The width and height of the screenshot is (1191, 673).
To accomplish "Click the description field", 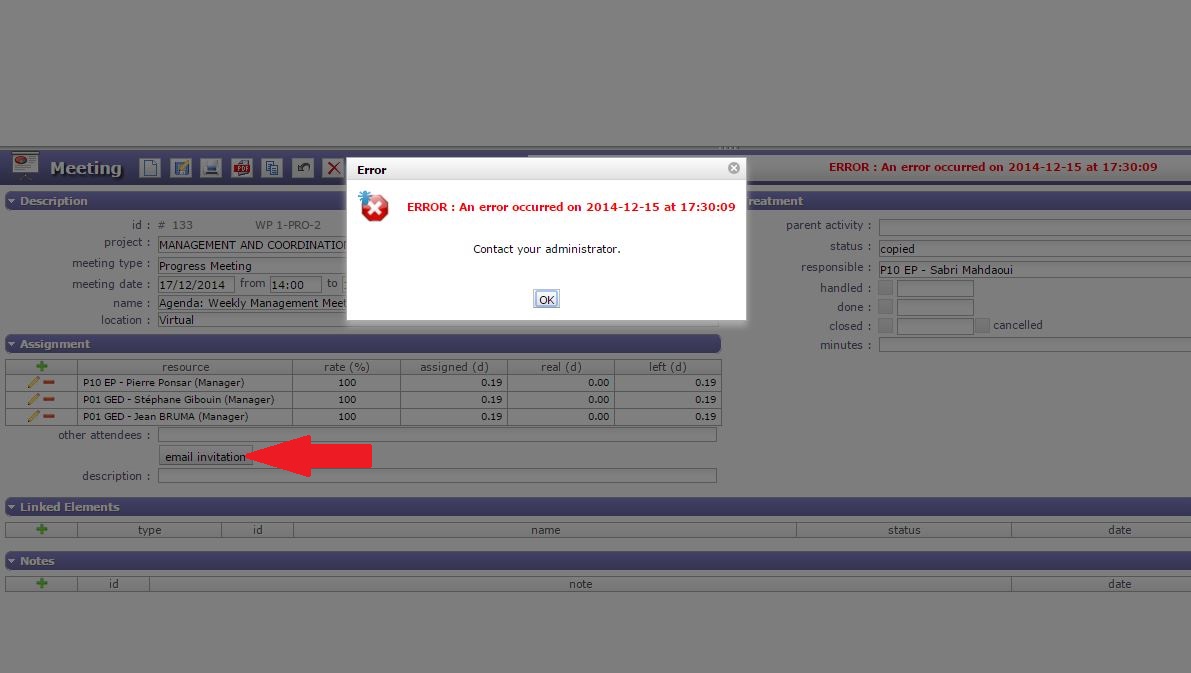I will pyautogui.click(x=437, y=476).
